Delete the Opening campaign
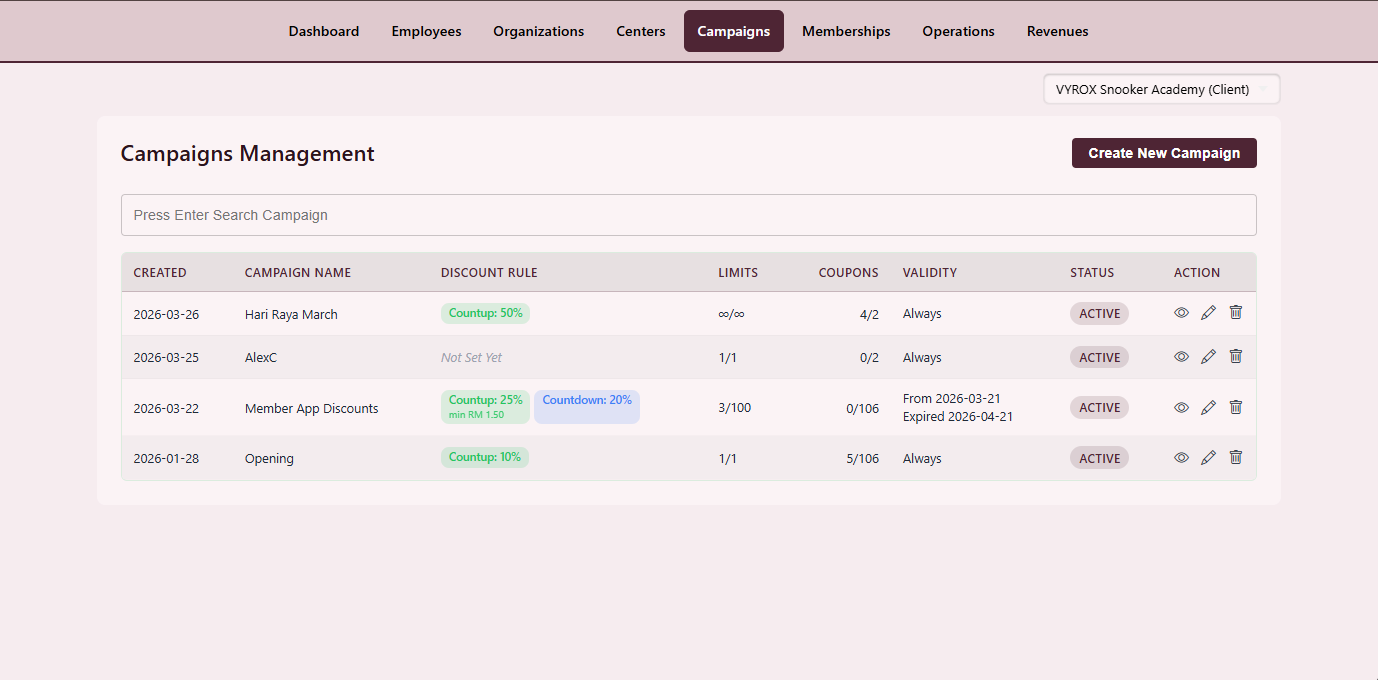 1236,458
